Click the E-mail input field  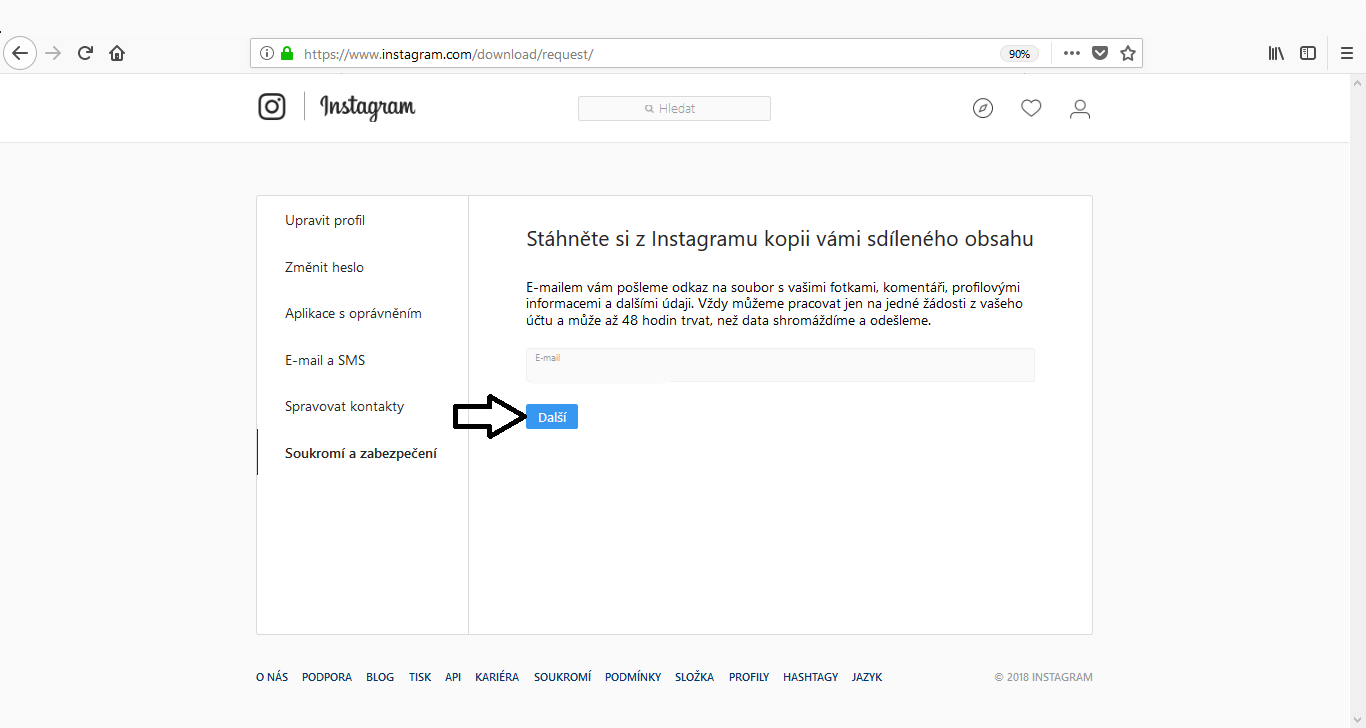780,365
